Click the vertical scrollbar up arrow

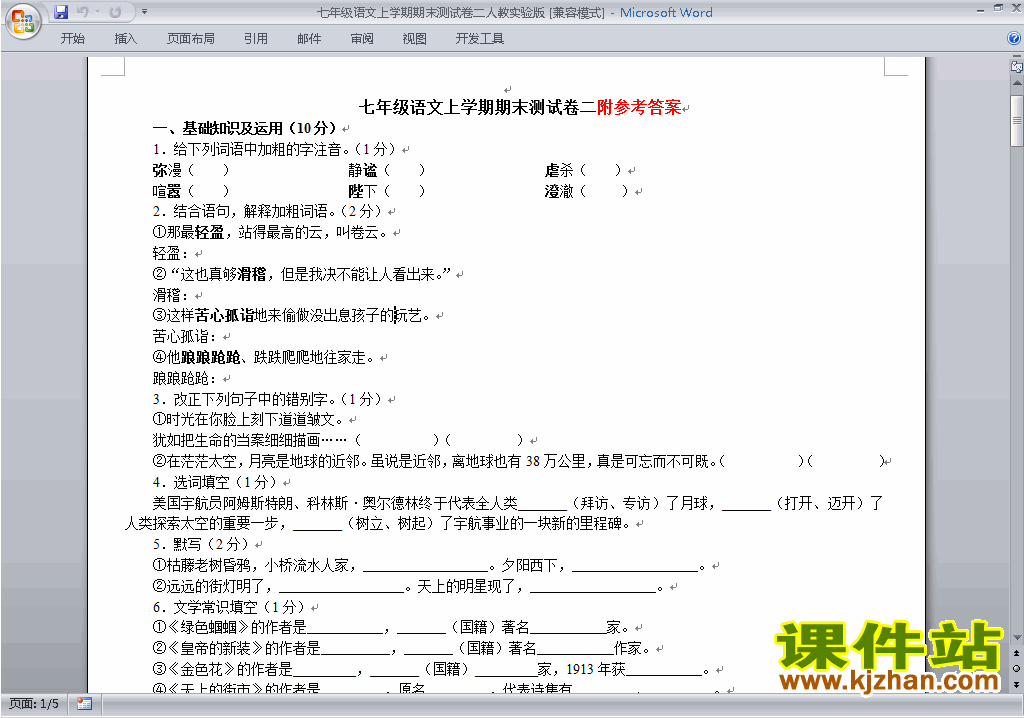pos(1017,84)
